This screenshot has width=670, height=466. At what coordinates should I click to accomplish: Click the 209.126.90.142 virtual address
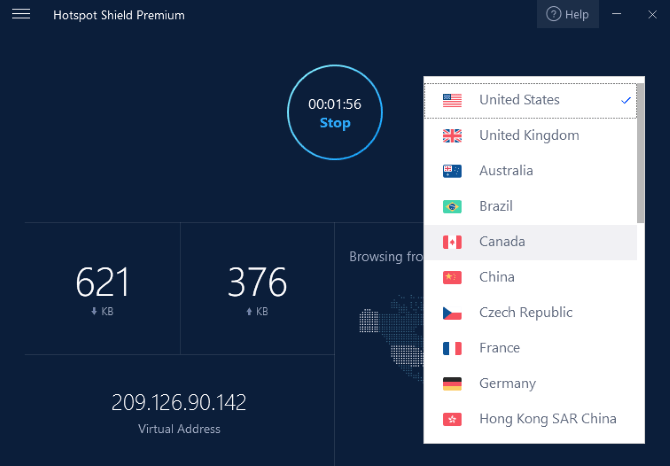click(179, 403)
